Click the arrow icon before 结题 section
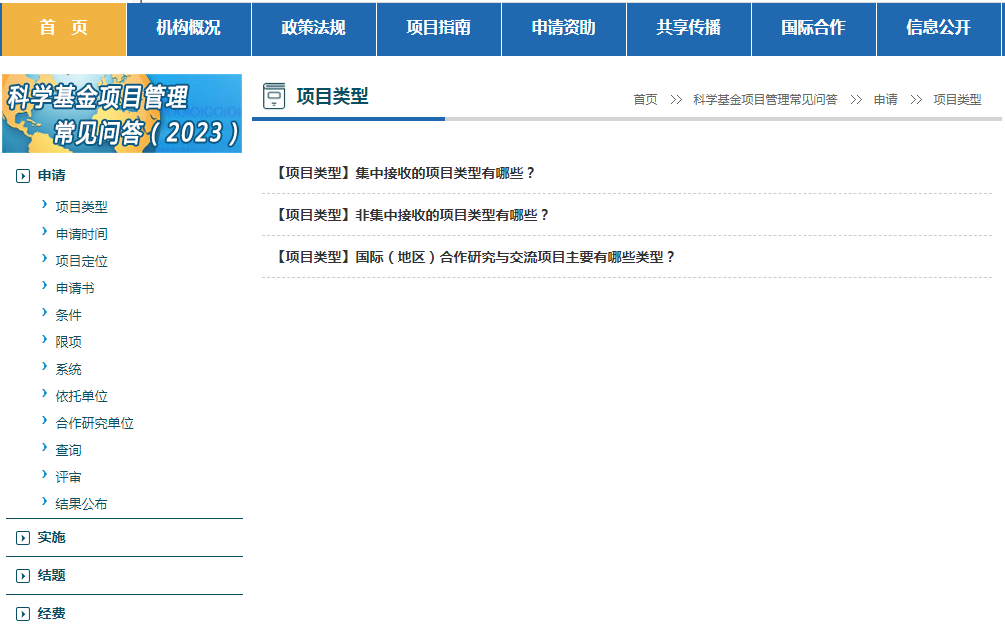 21,575
